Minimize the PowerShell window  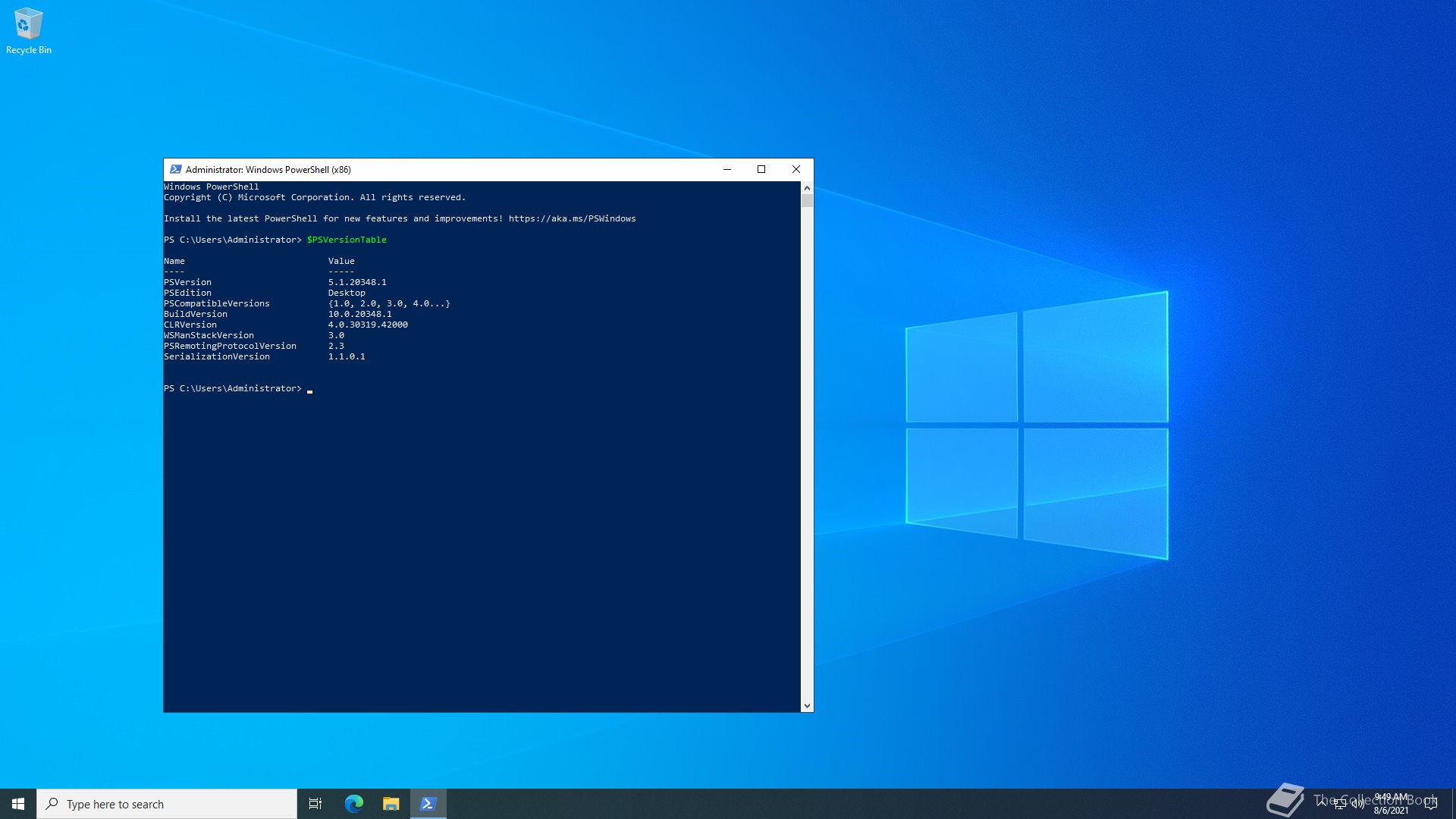pos(727,169)
